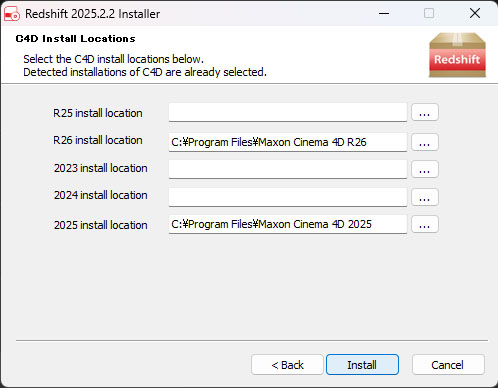The width and height of the screenshot is (498, 388).
Task: Click the 'C4D Install Locations' heading
Action: click(x=76, y=39)
